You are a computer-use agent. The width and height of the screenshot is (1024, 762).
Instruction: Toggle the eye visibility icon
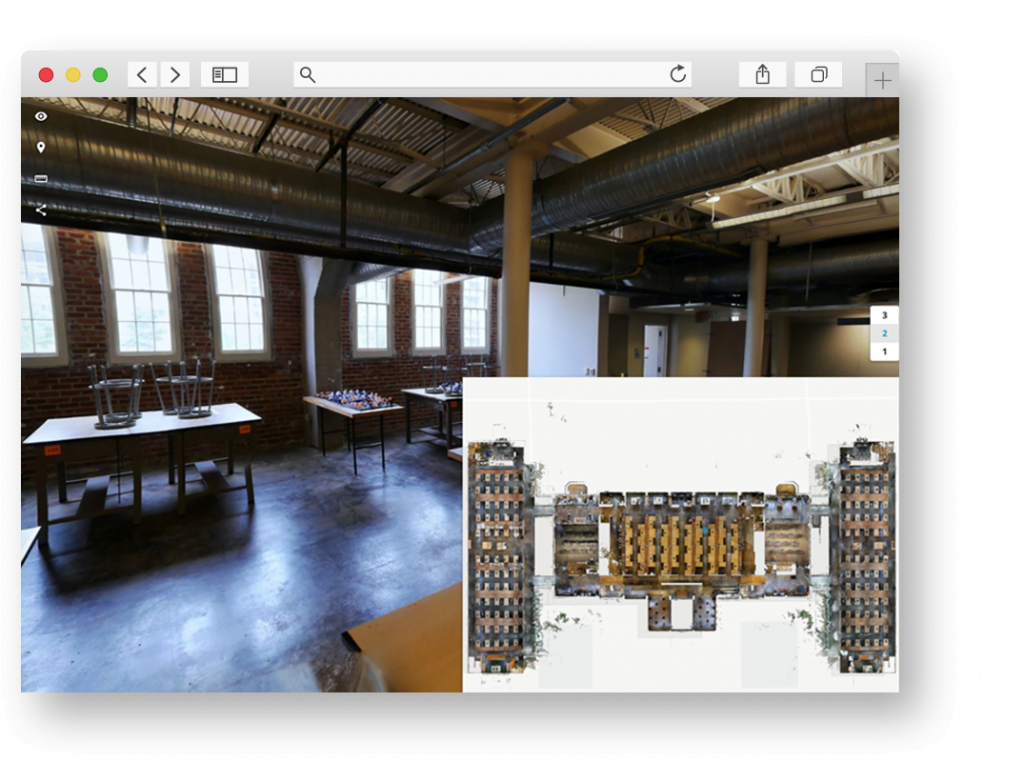coord(41,116)
